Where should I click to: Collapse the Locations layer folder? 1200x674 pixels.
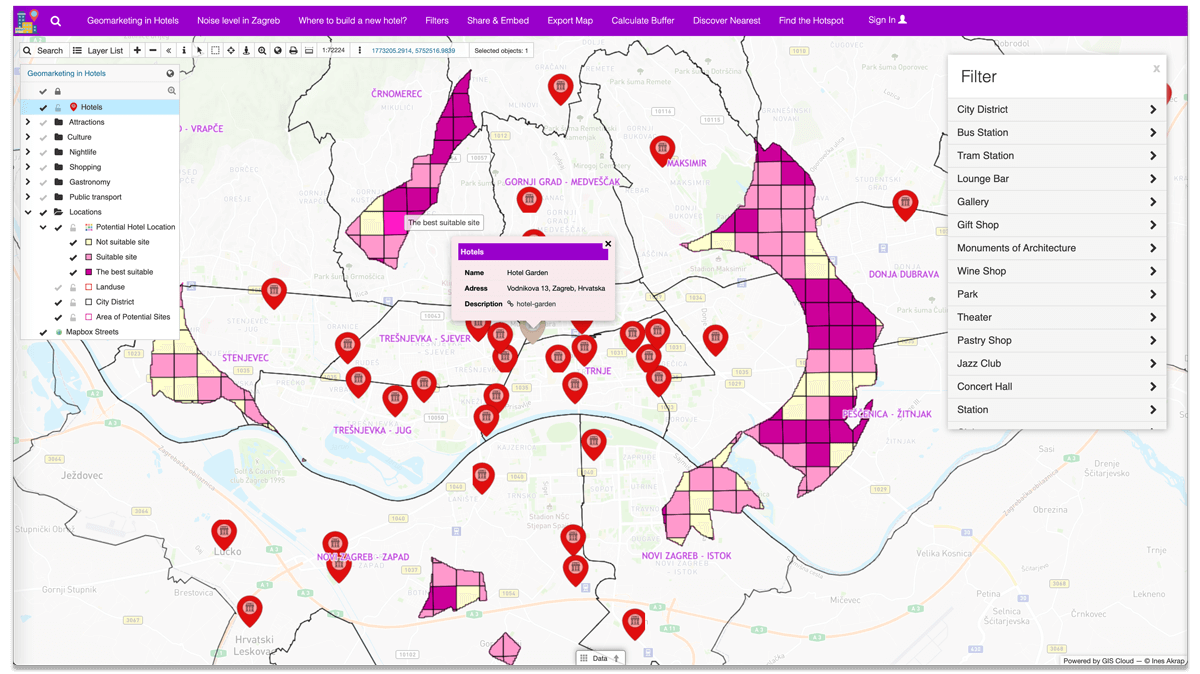click(x=28, y=212)
